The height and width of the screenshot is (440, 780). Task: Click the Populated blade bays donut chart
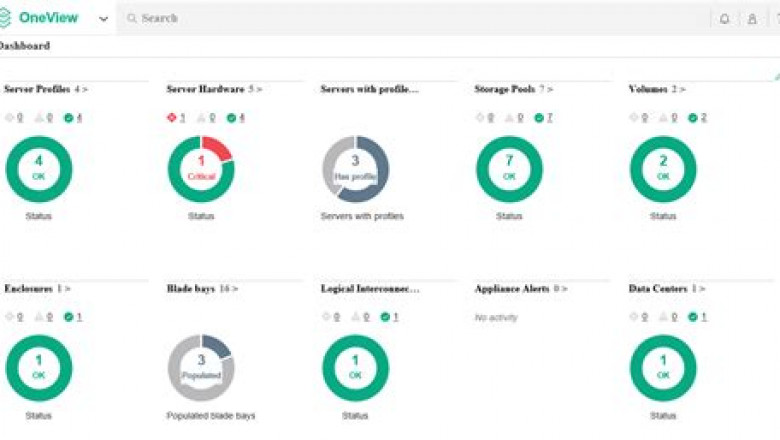(x=201, y=368)
